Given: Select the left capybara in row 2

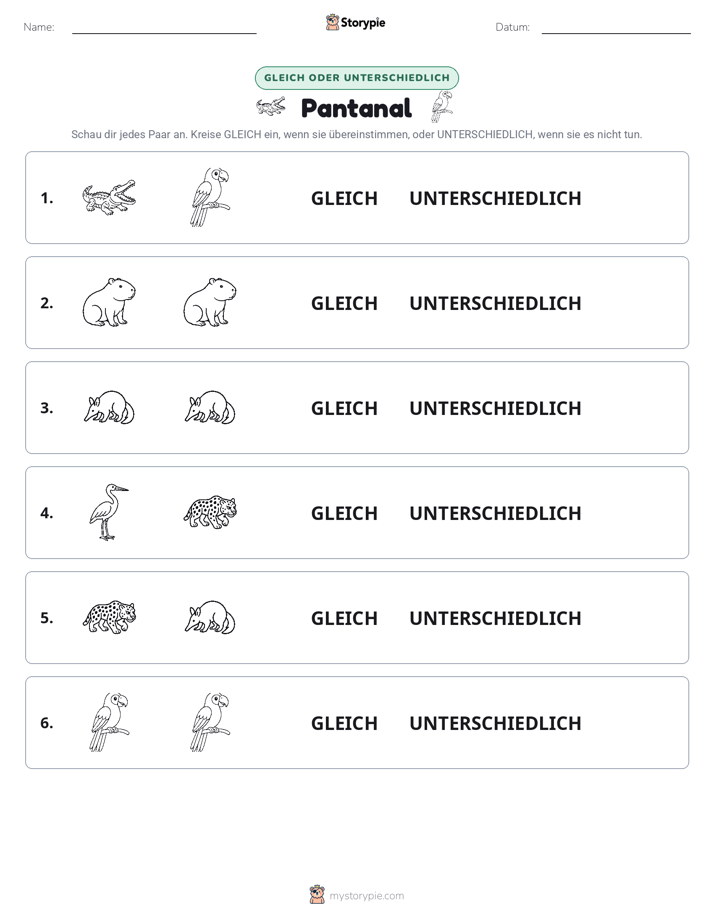Looking at the screenshot, I should click(109, 302).
